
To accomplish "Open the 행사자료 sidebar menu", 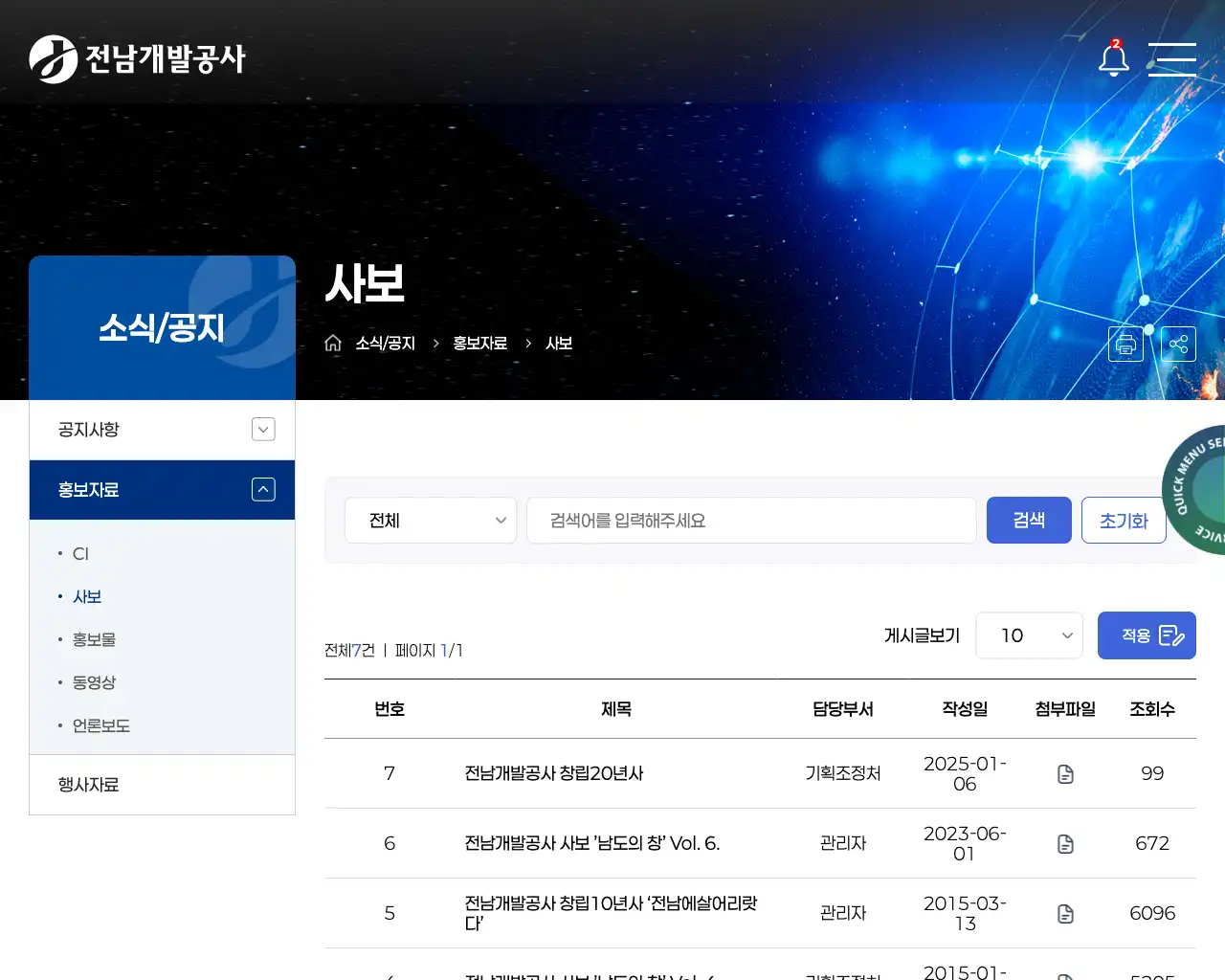I will [x=162, y=785].
